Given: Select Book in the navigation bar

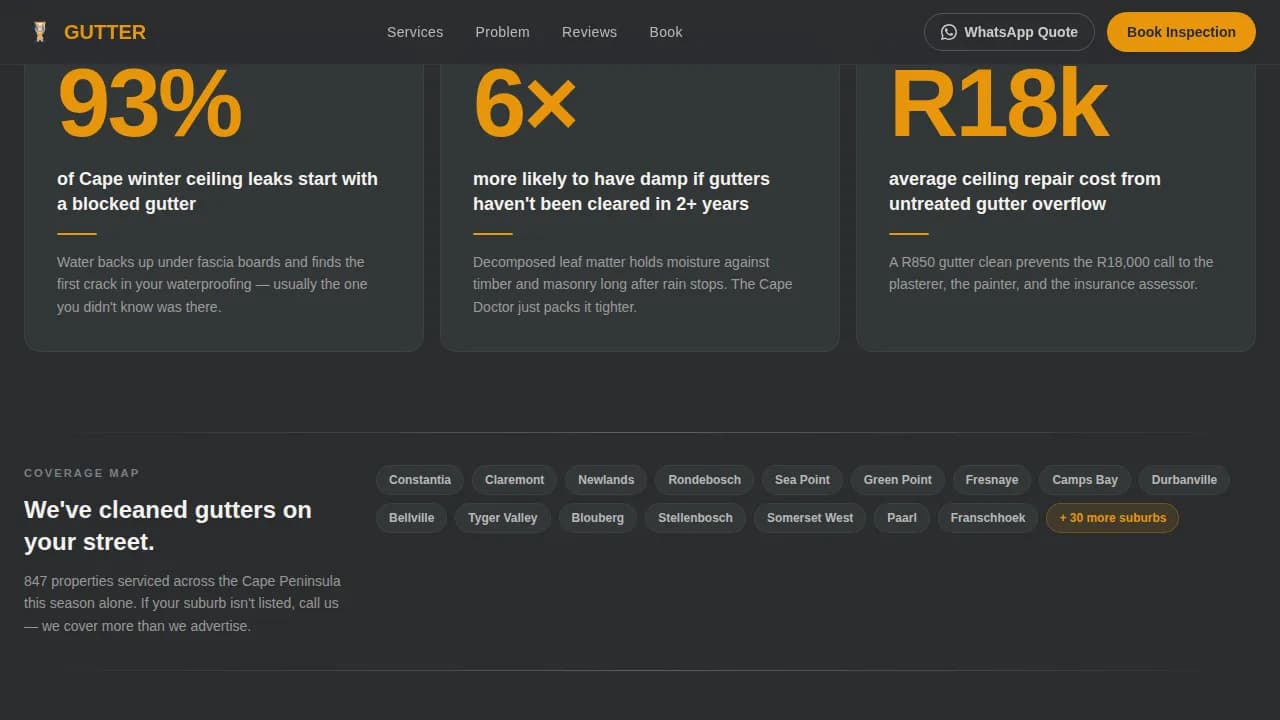Looking at the screenshot, I should tap(666, 31).
